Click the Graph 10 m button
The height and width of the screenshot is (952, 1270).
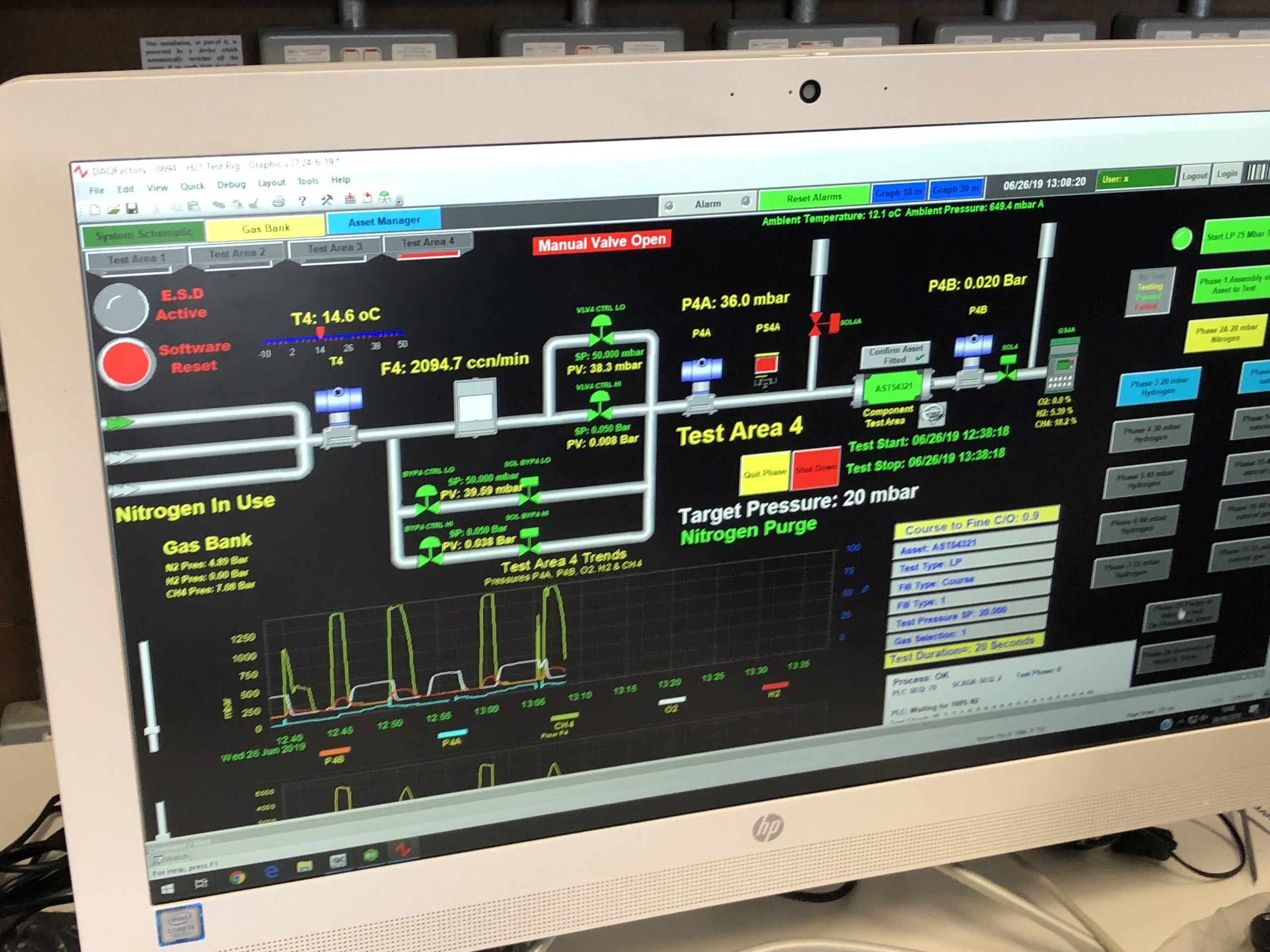(898, 192)
